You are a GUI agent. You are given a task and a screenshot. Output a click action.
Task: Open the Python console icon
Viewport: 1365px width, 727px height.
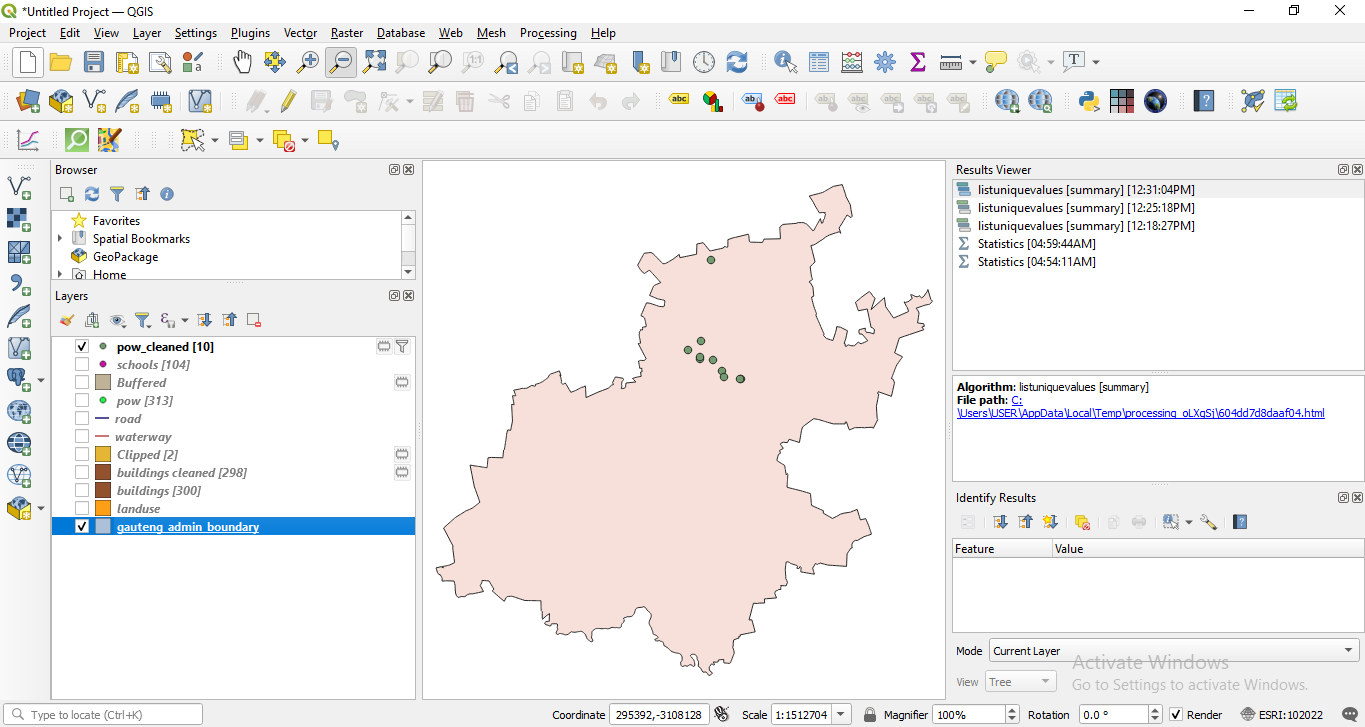[x=1089, y=101]
